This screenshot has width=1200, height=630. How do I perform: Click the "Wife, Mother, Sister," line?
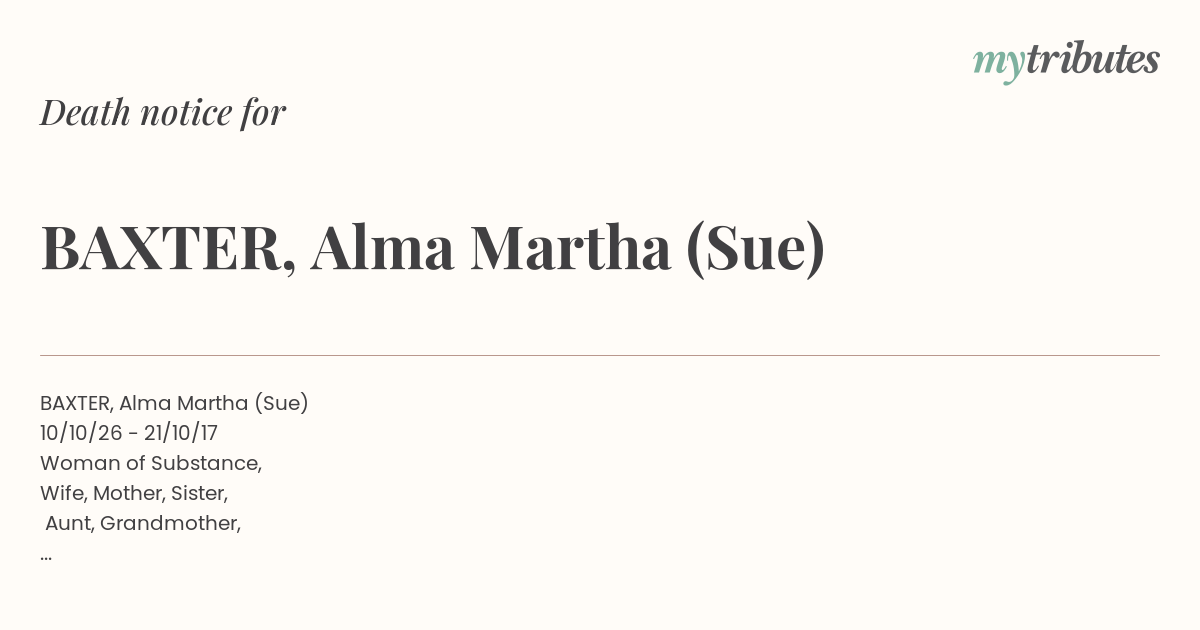coord(134,493)
